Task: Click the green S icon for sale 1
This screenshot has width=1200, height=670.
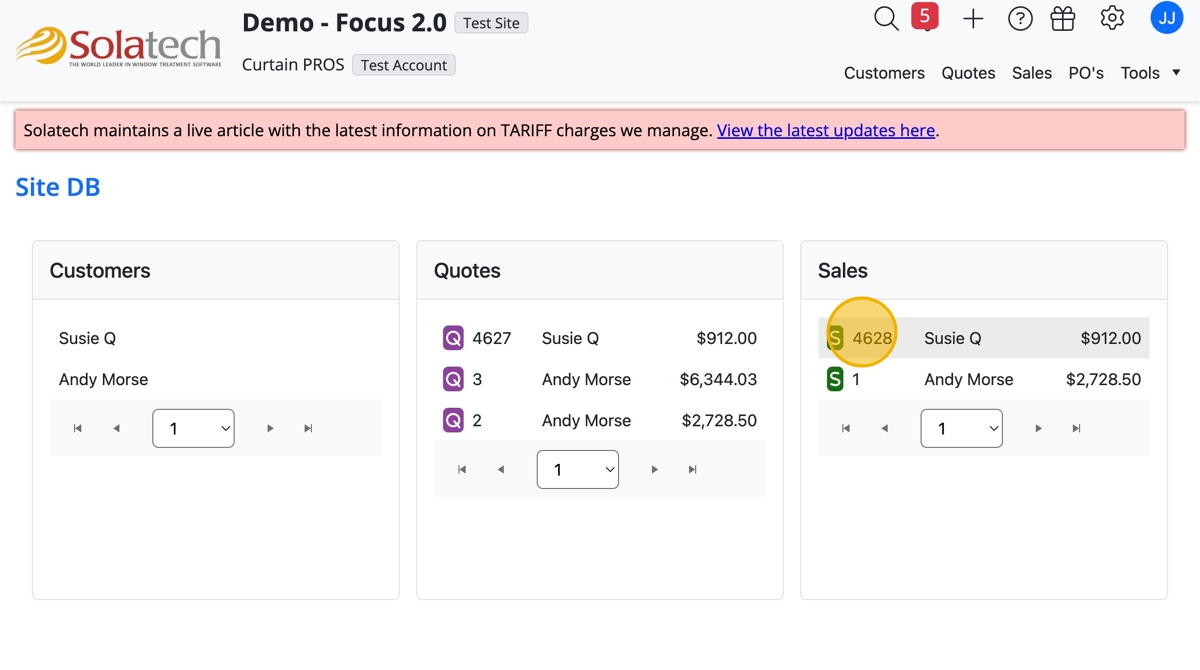Action: 835,379
